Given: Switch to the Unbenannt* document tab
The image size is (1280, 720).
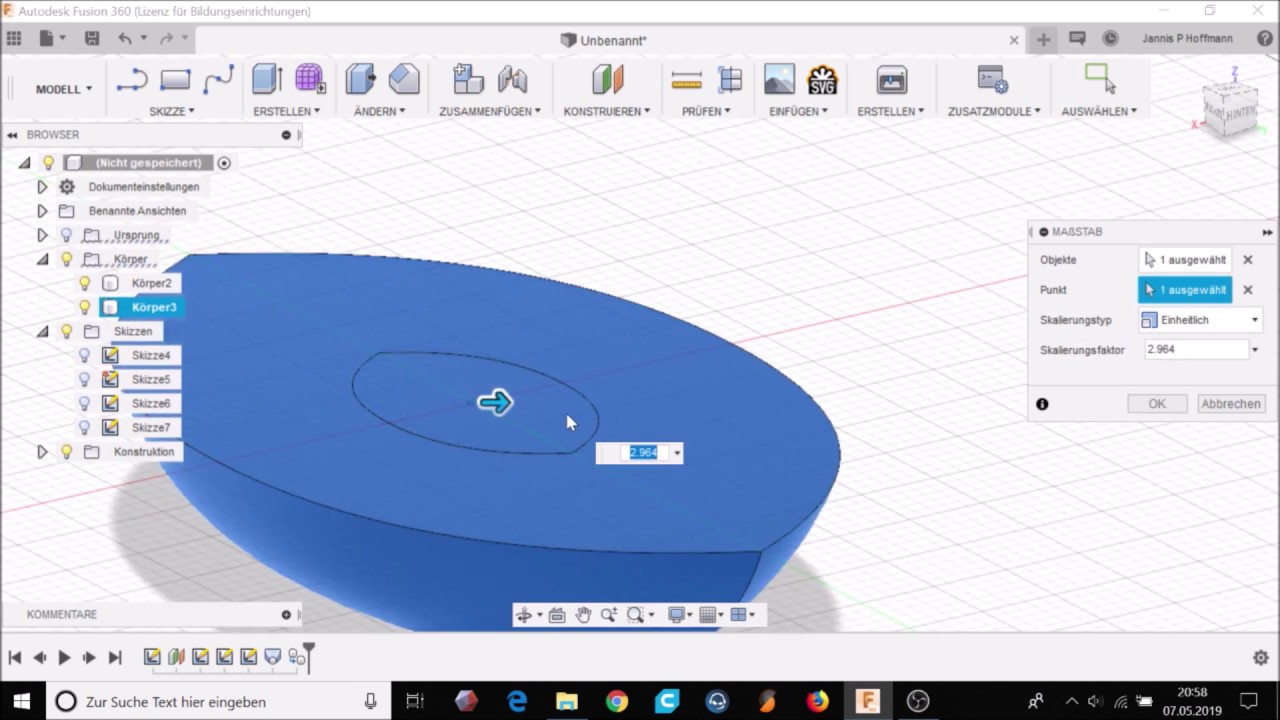Looking at the screenshot, I should [604, 40].
